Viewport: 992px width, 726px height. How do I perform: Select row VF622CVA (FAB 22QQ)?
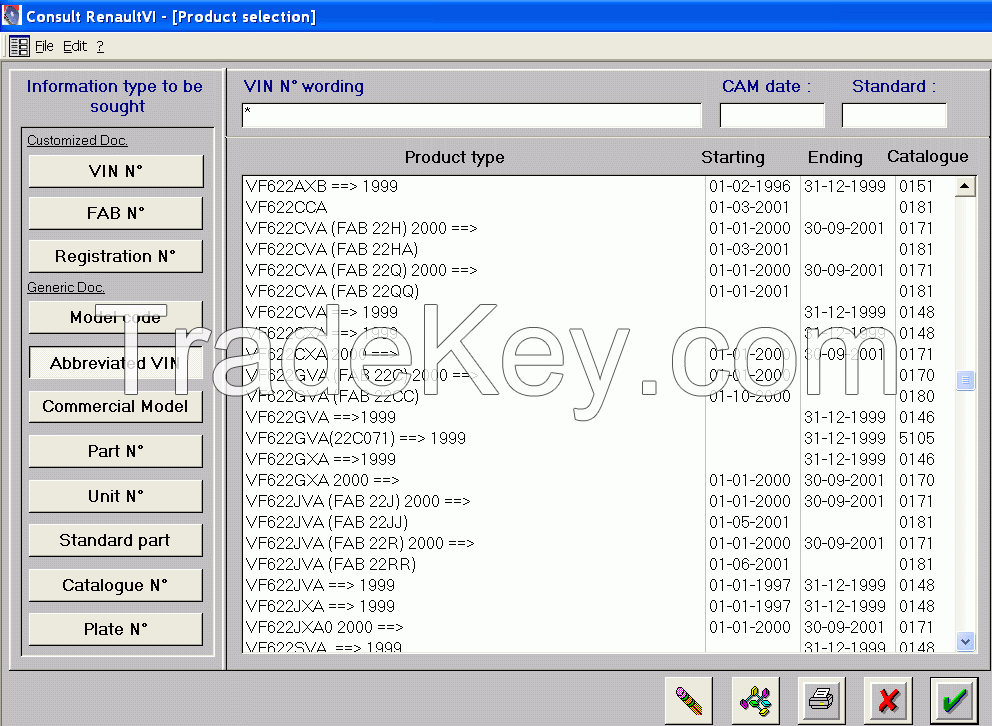(x=598, y=291)
